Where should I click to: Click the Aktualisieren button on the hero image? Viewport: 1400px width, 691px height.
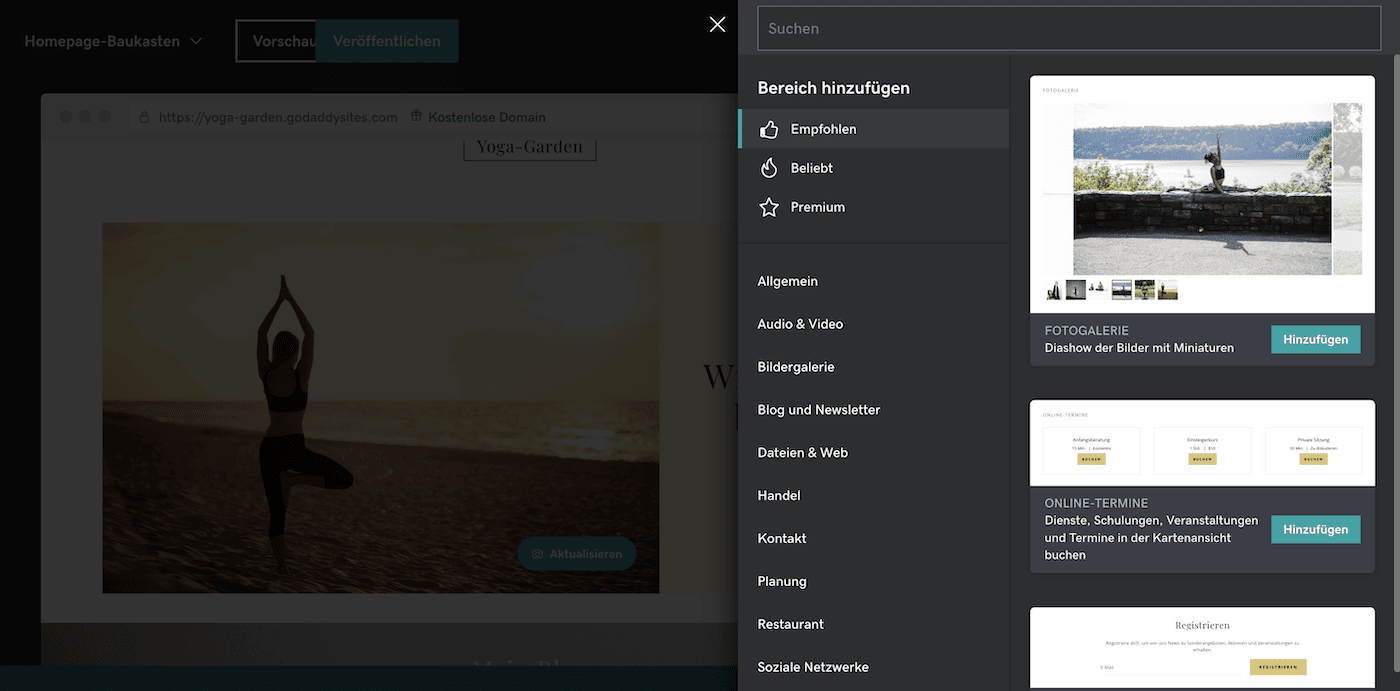click(x=577, y=553)
